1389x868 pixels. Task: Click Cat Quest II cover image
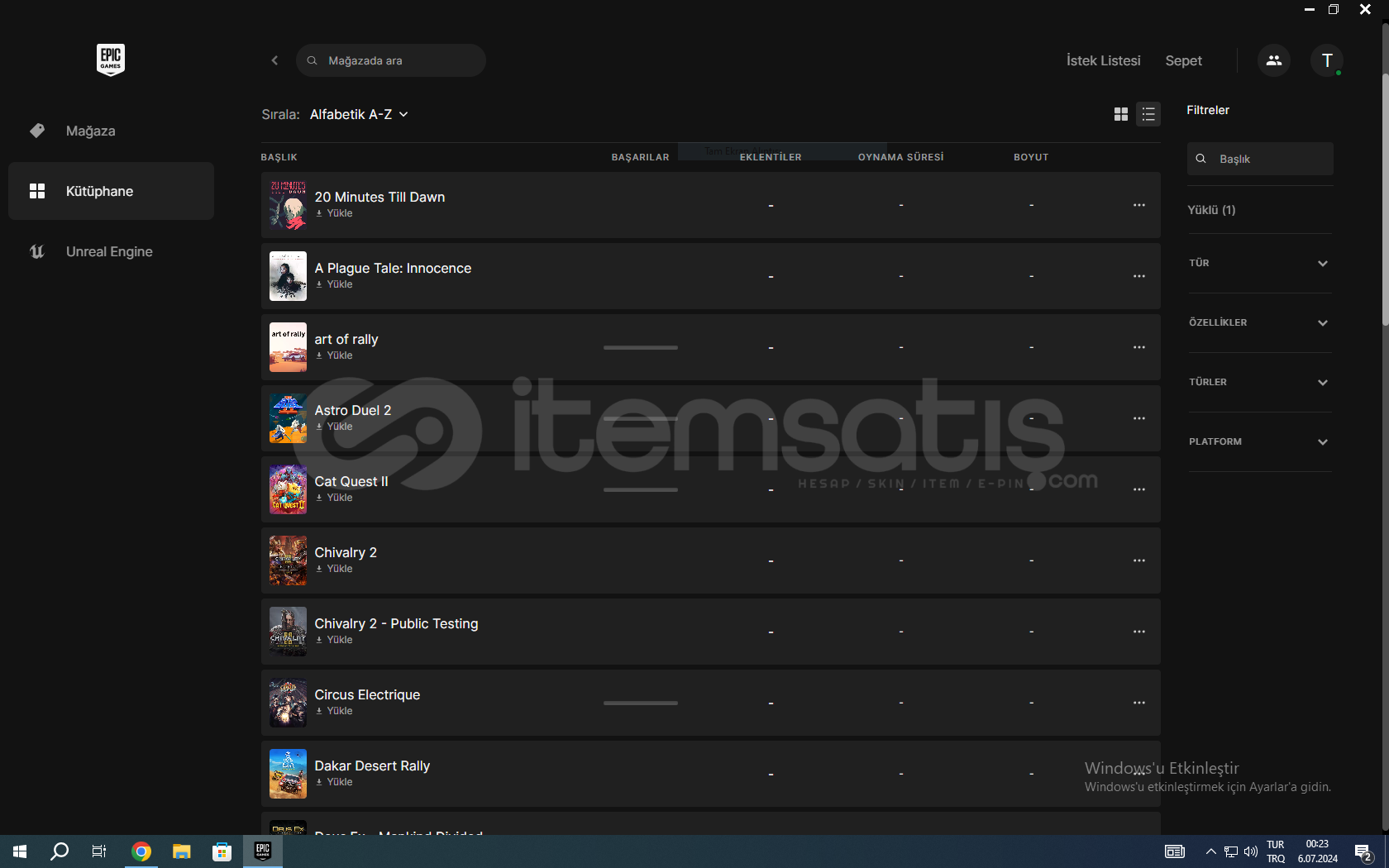coord(288,489)
